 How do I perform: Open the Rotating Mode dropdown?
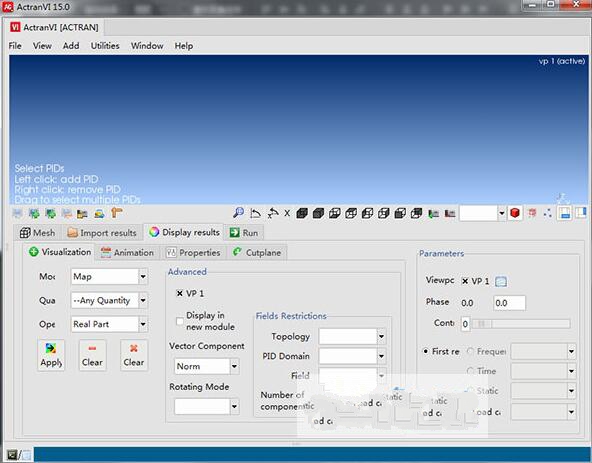pos(207,406)
